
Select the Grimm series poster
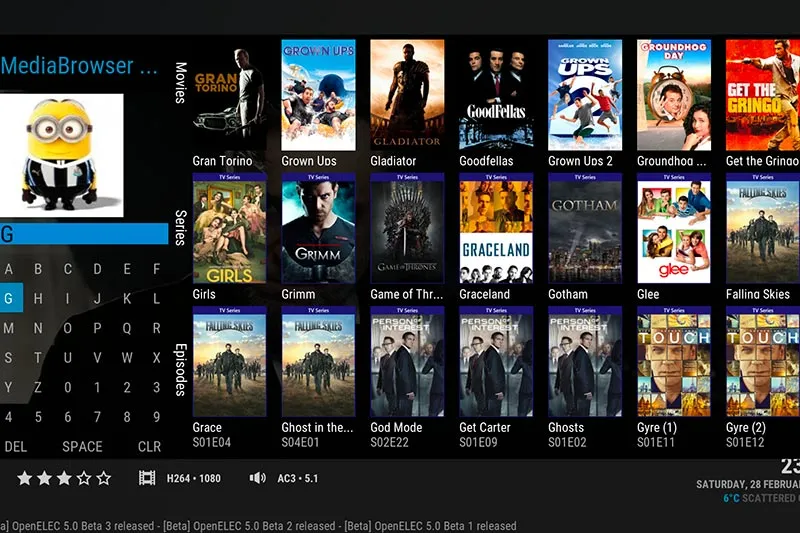318,228
